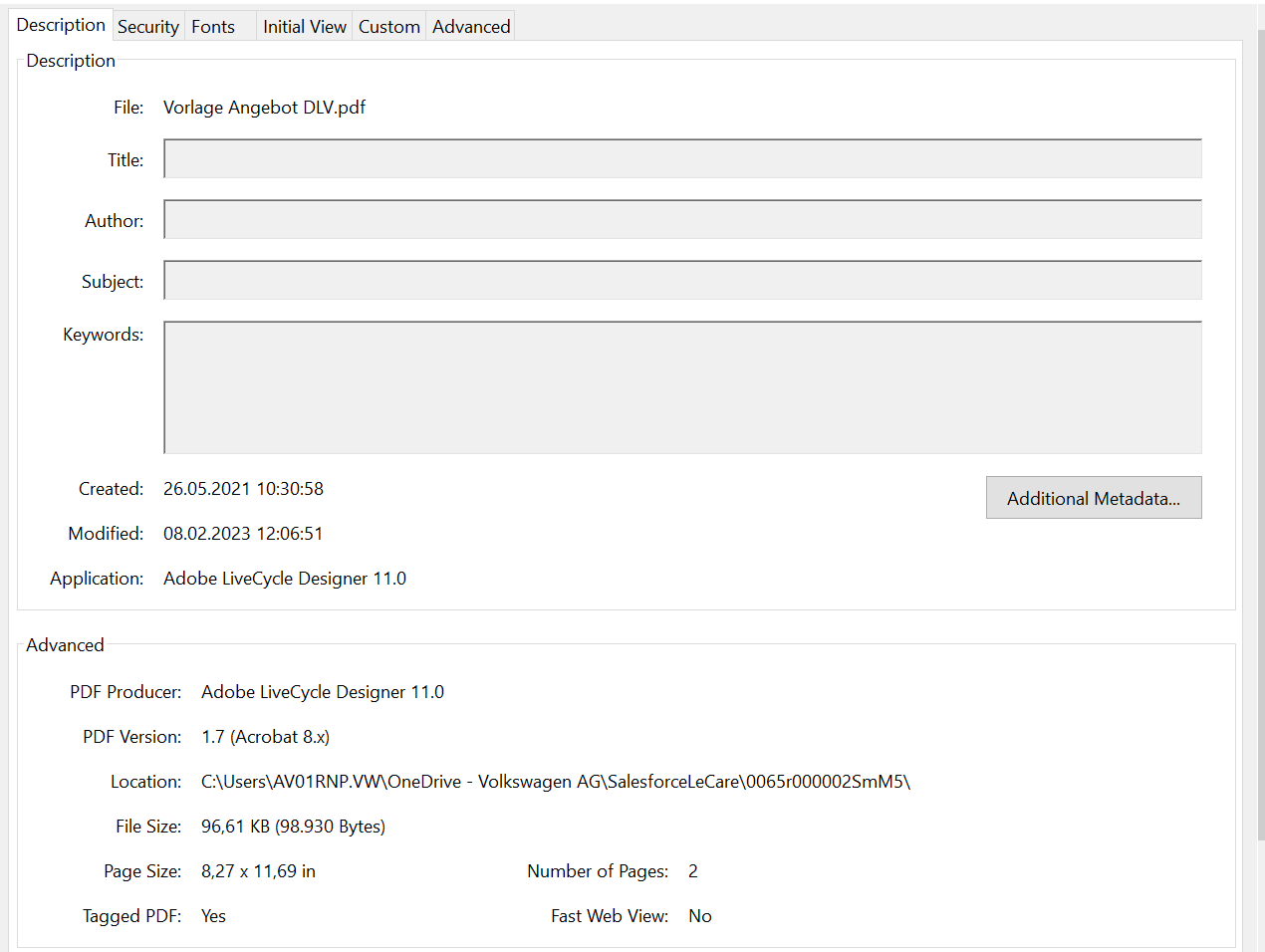Click the Keywords label
1265x952 pixels.
coord(103,335)
